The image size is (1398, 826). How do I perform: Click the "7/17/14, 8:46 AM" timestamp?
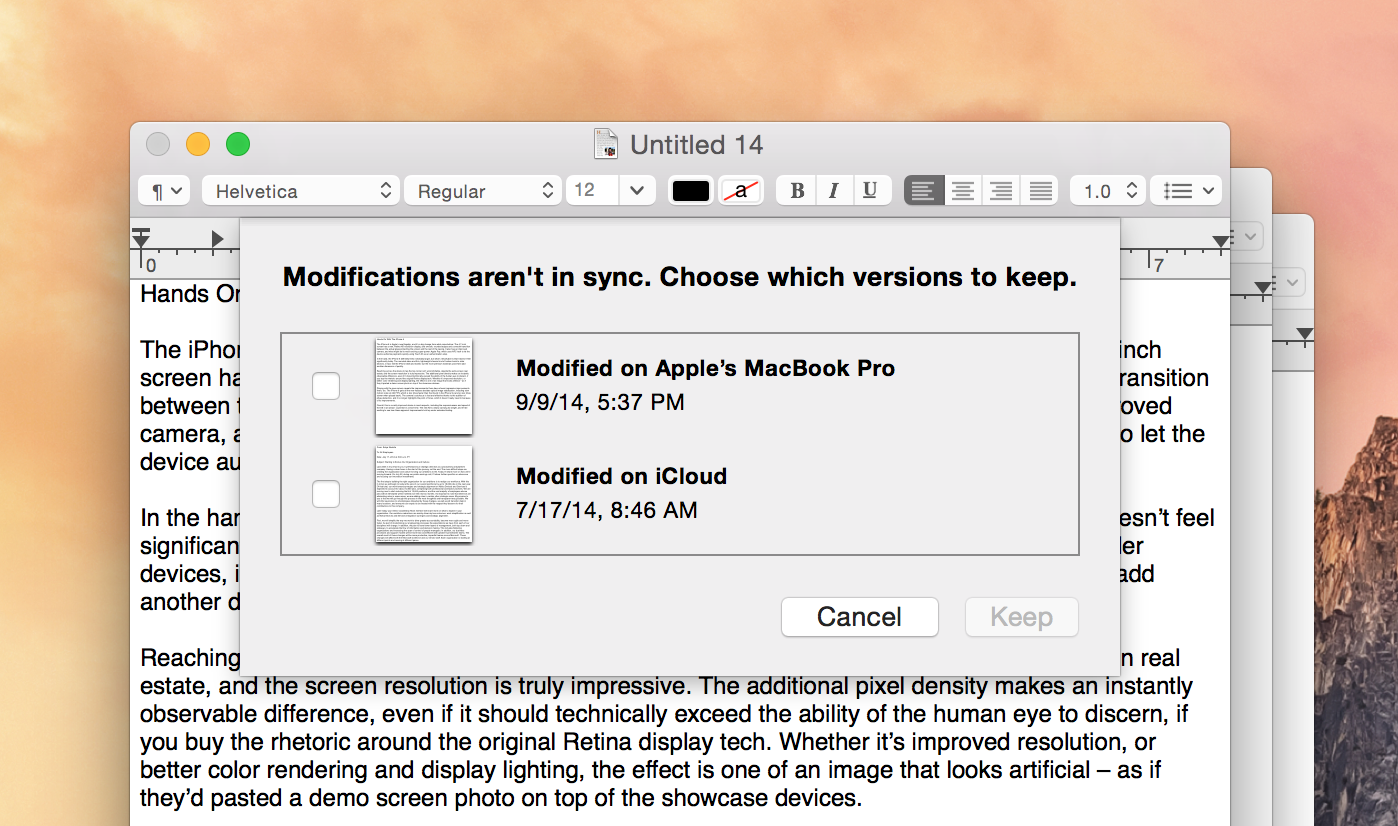click(x=606, y=510)
